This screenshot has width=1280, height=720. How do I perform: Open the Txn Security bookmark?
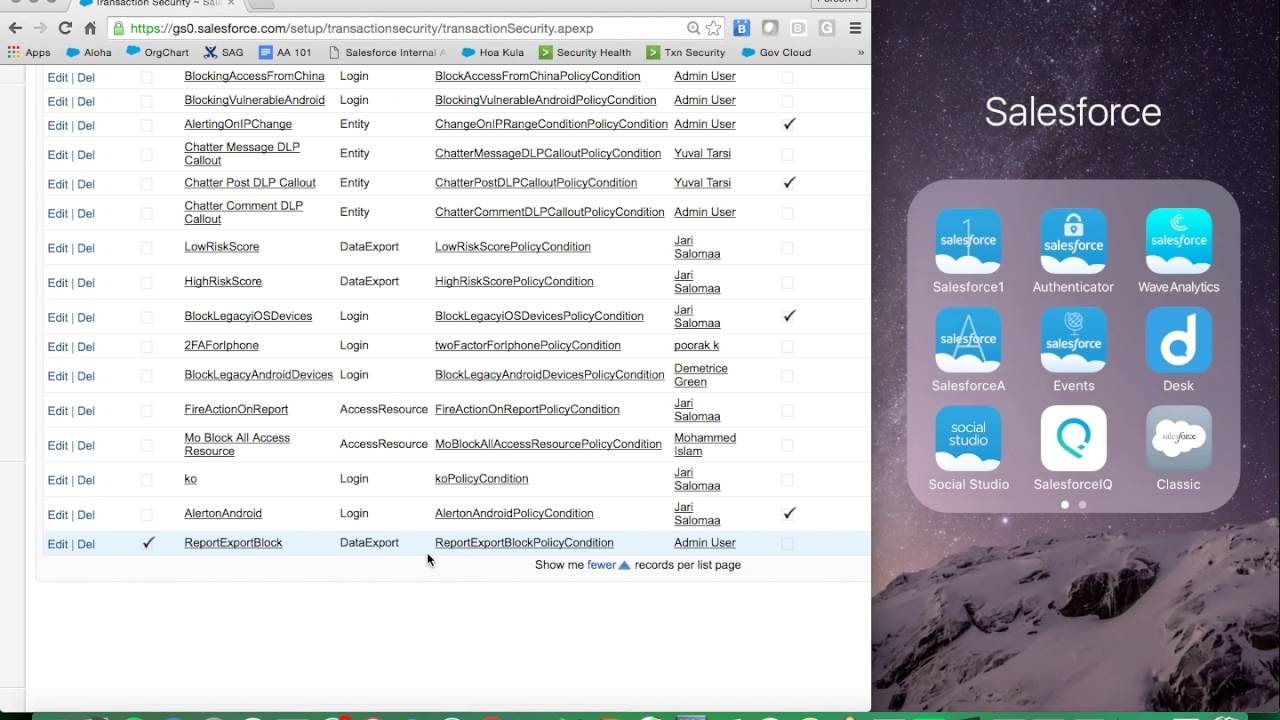[686, 52]
